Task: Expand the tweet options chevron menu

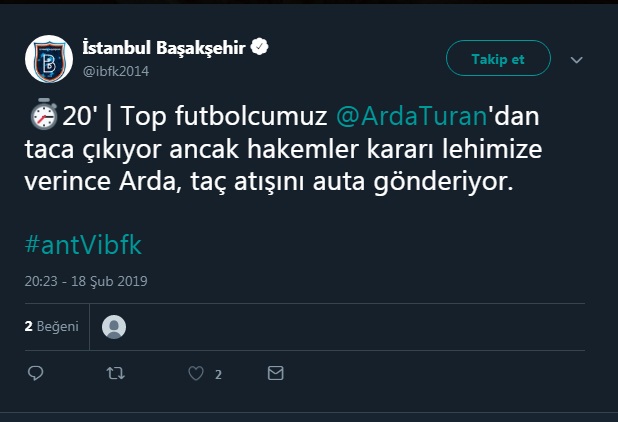Action: coord(577,60)
